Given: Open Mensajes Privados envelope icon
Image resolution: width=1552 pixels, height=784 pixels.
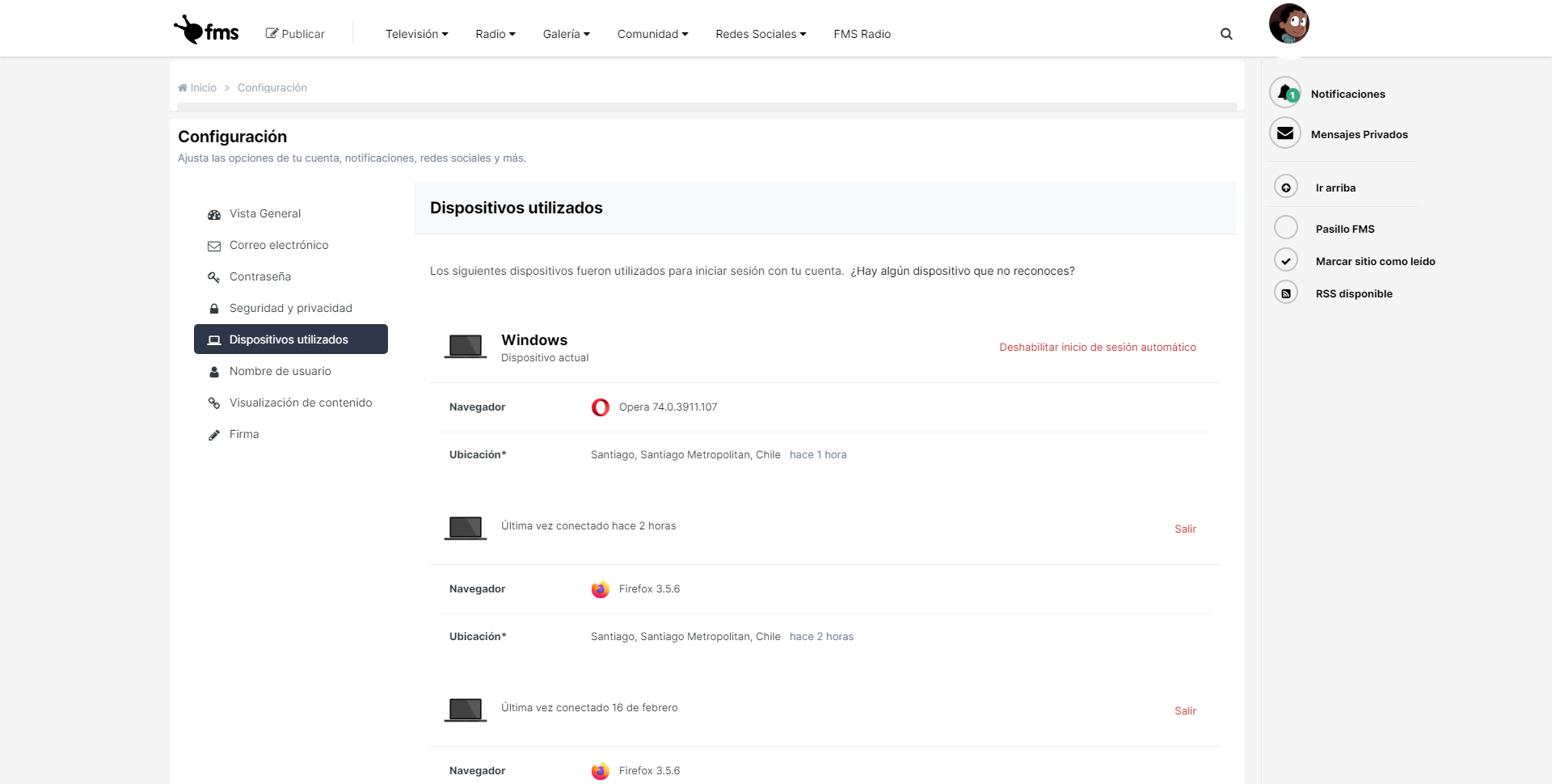Looking at the screenshot, I should [1285, 133].
